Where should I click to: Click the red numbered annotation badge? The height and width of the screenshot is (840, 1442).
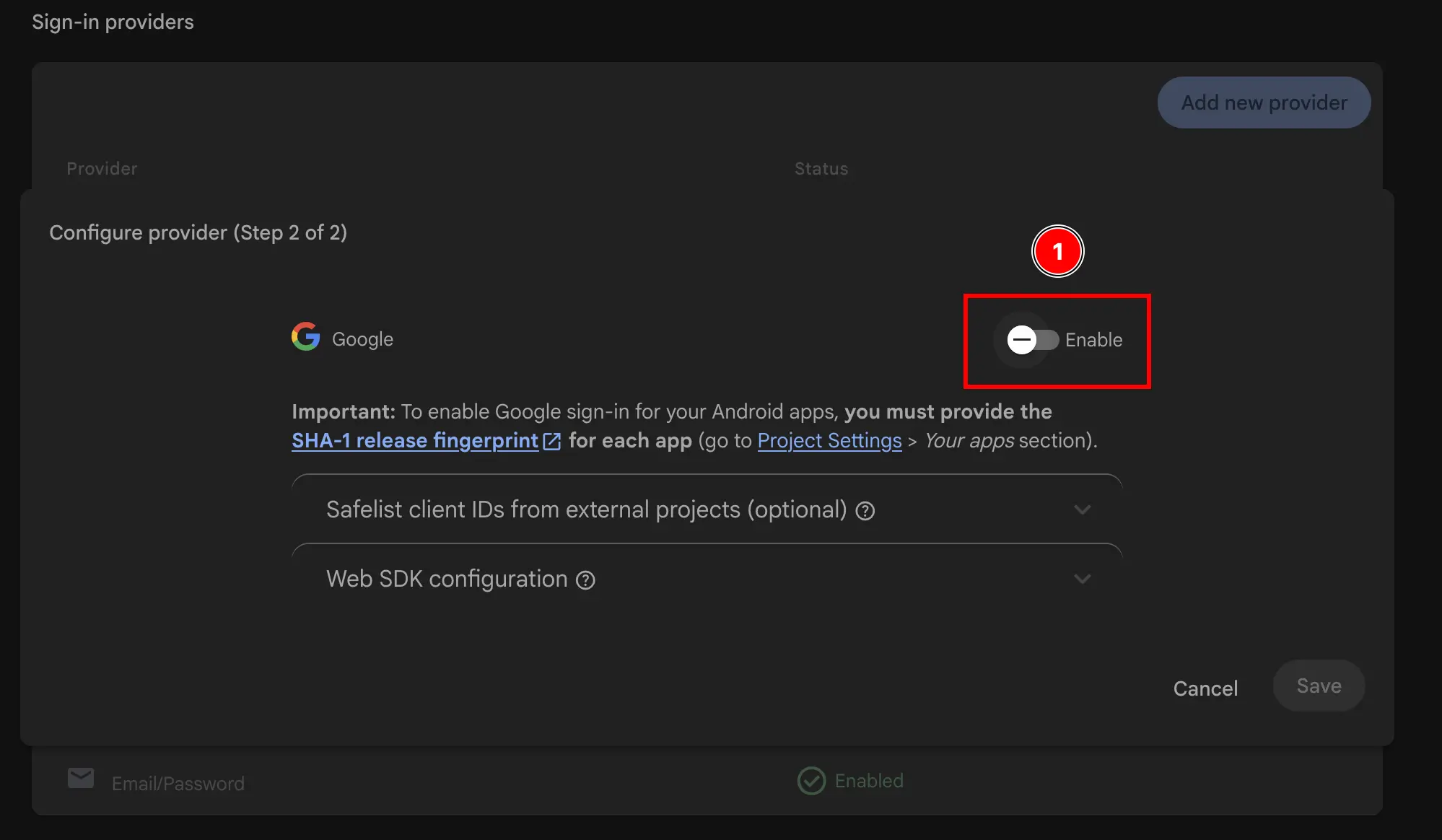pyautogui.click(x=1057, y=251)
